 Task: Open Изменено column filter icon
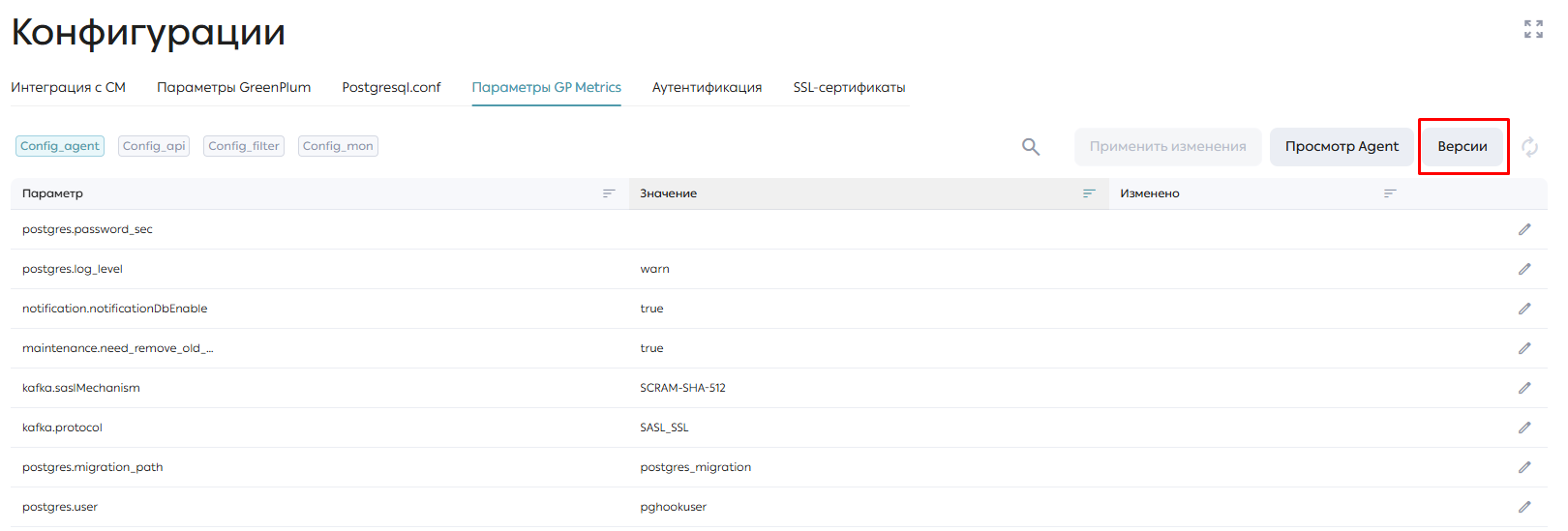pyautogui.click(x=1390, y=193)
